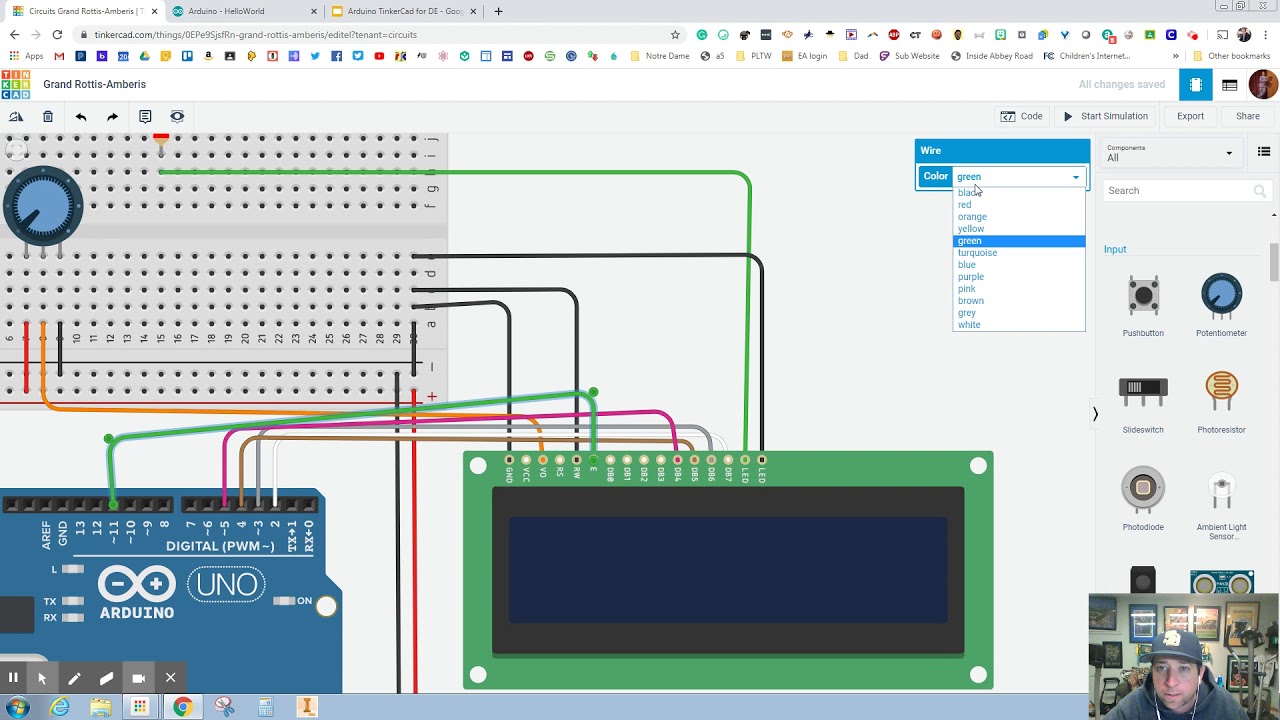The image size is (1280, 720).
Task: Pick blue wire color
Action: pyautogui.click(x=1019, y=265)
